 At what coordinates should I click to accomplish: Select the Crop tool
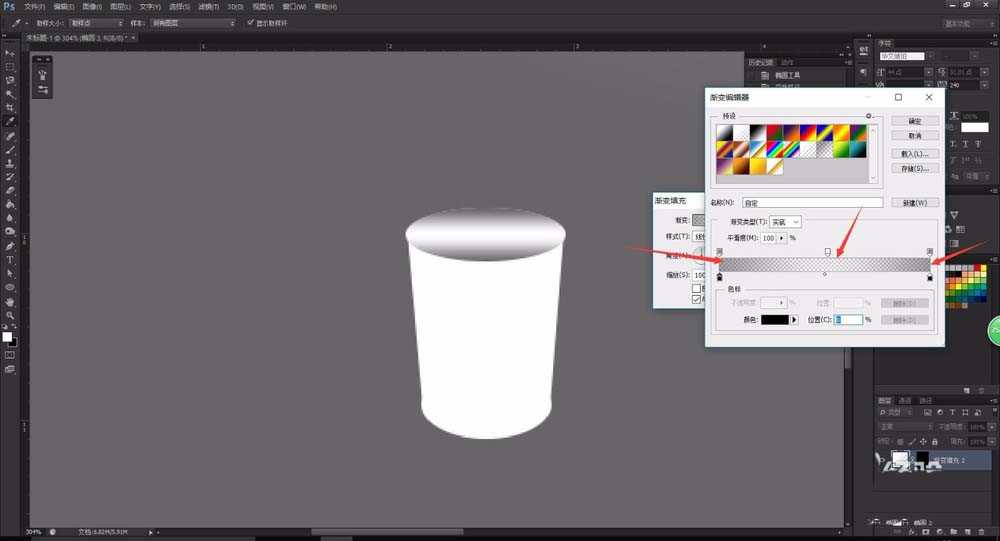pyautogui.click(x=10, y=107)
